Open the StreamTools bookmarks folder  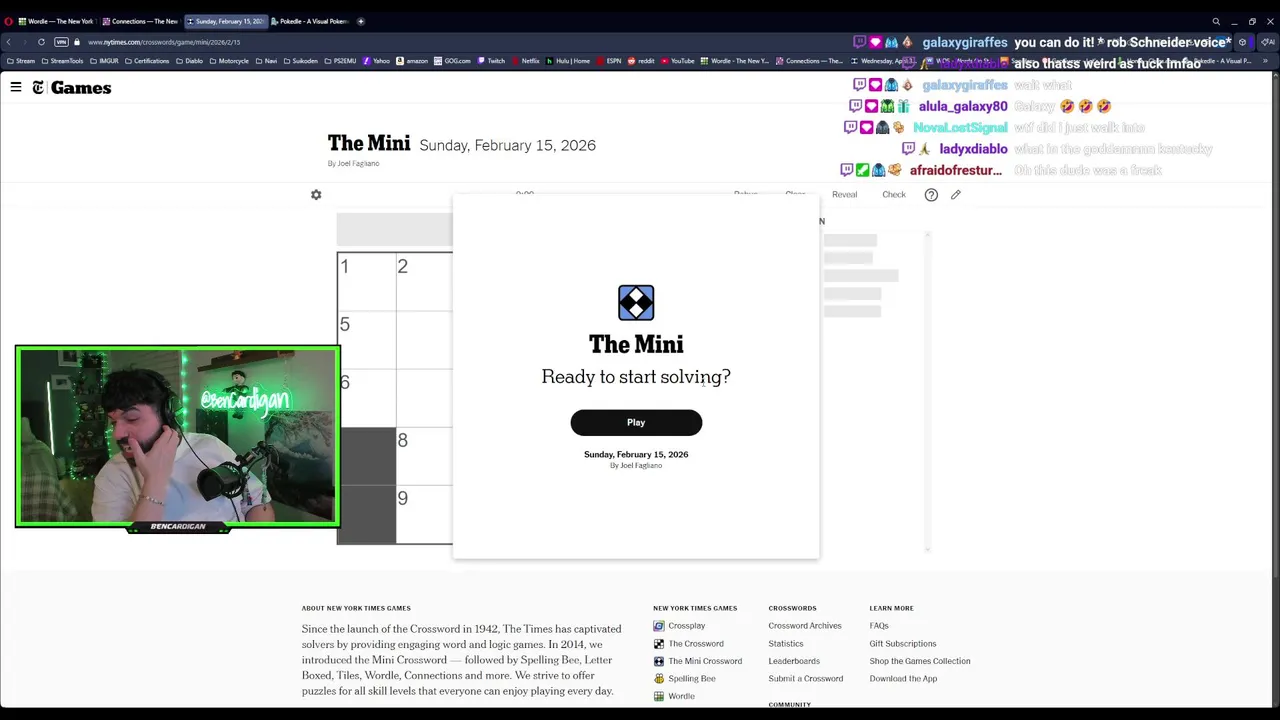pos(62,61)
